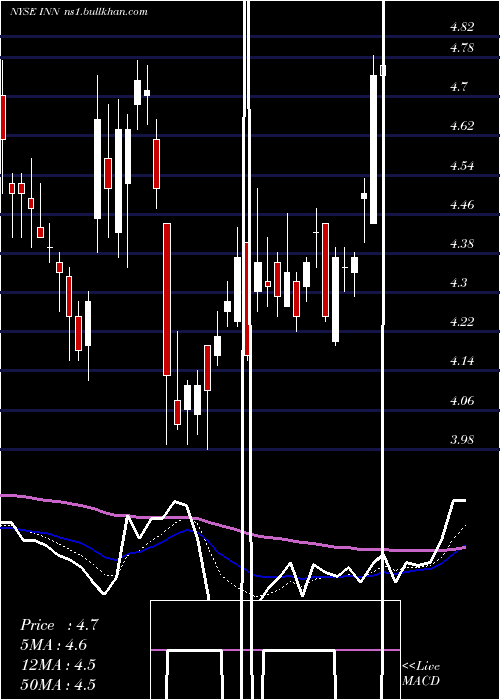The image size is (500, 700).
Task: Click the 4.38 price axis label
Action: click(x=462, y=244)
